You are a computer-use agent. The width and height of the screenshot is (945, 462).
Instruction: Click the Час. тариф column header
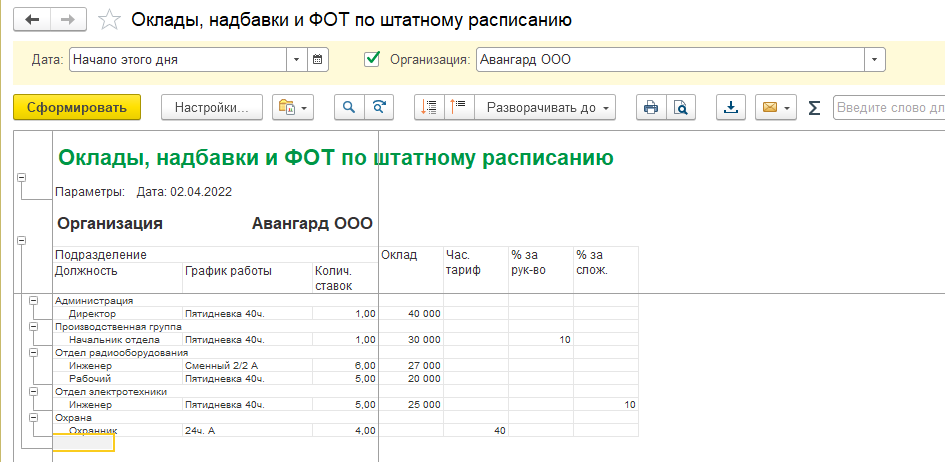[476, 270]
